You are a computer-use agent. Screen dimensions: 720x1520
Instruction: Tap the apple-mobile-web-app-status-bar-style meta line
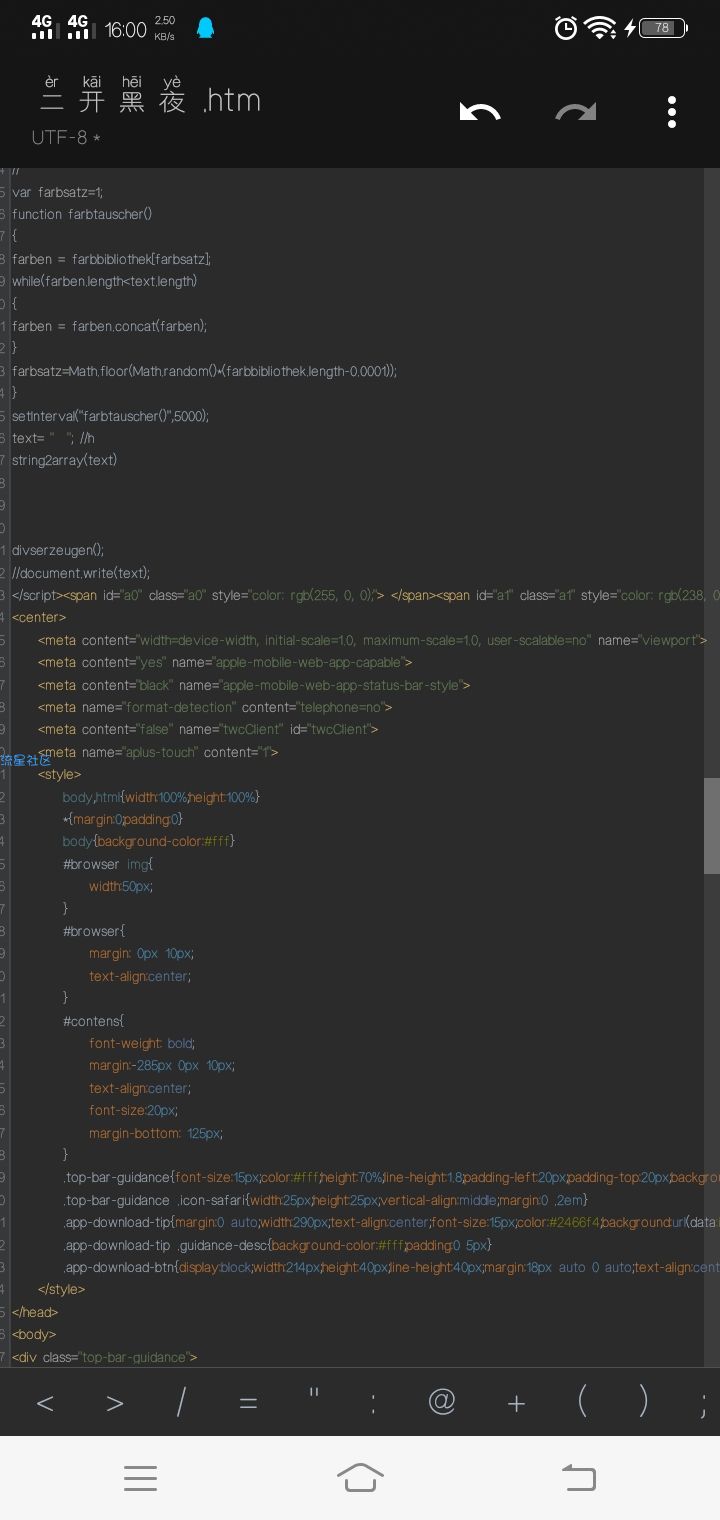click(x=254, y=685)
